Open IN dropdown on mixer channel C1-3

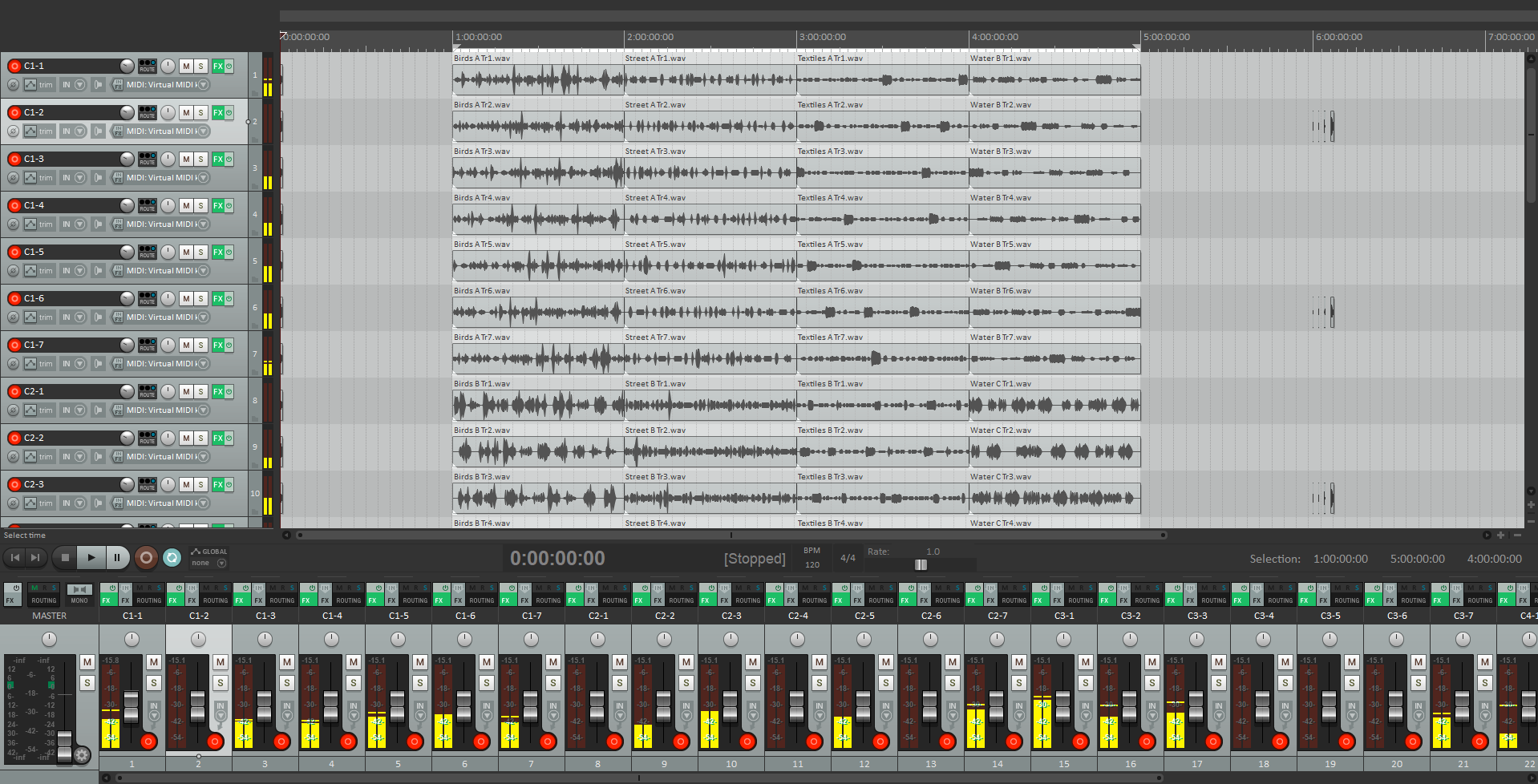point(287,711)
